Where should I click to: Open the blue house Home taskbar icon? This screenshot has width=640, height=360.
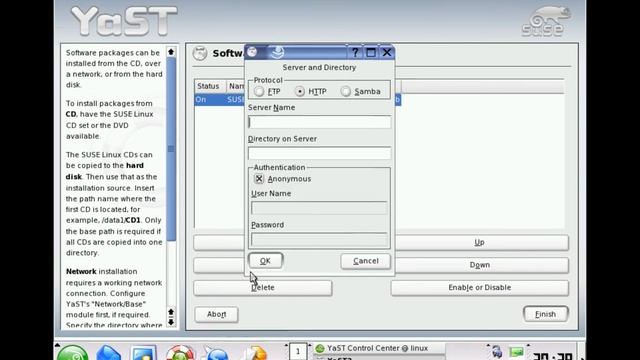click(108, 353)
